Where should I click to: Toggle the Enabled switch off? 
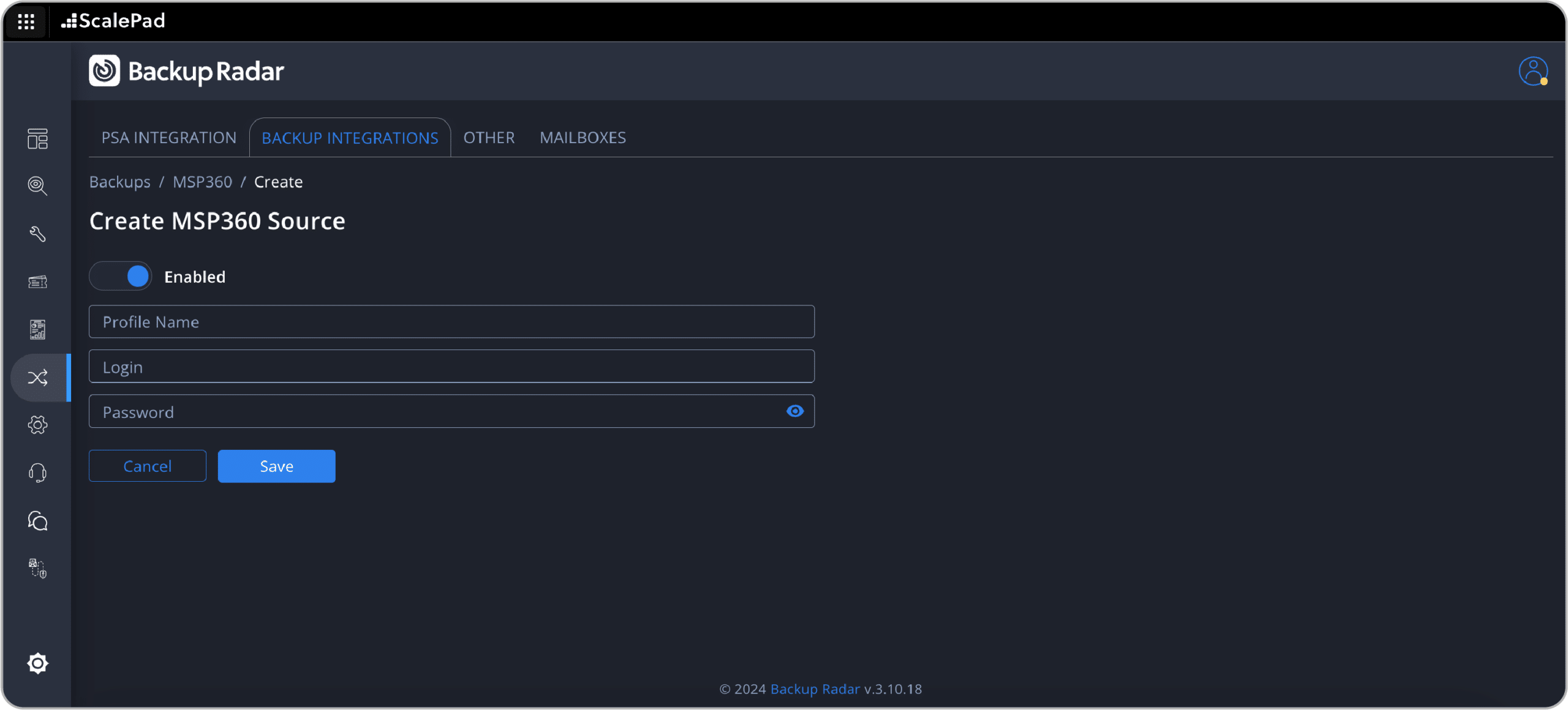121,277
